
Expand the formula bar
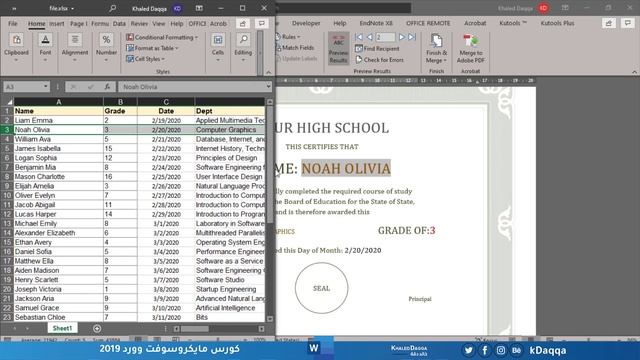click(268, 87)
